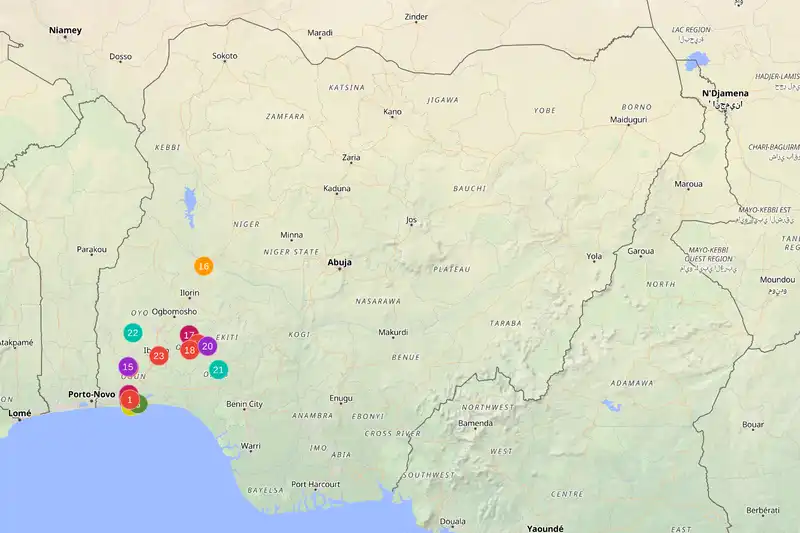
Task: Click the Parakou city label
Action: coord(92,249)
